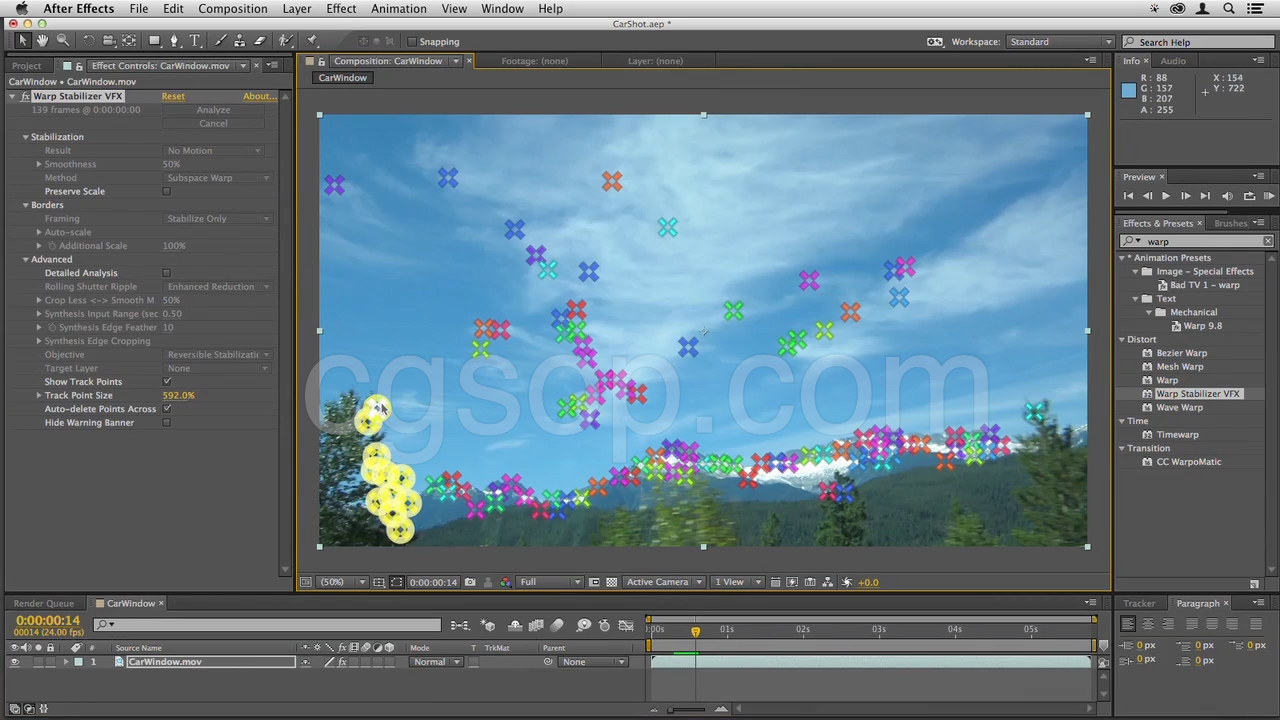
Task: Toggle the transparency grid button
Action: coord(611,582)
